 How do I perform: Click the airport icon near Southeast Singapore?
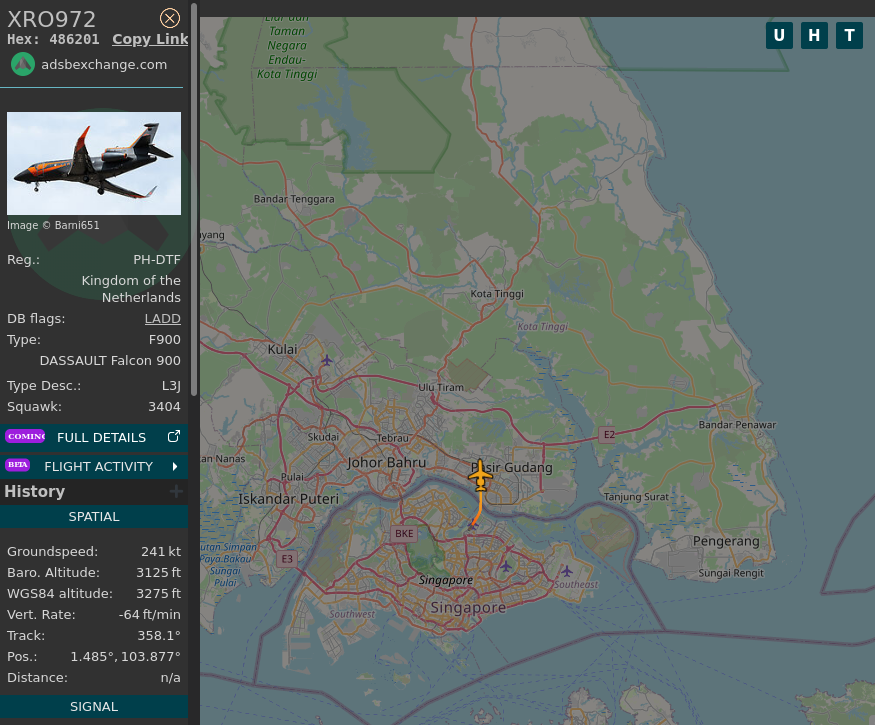(567, 571)
